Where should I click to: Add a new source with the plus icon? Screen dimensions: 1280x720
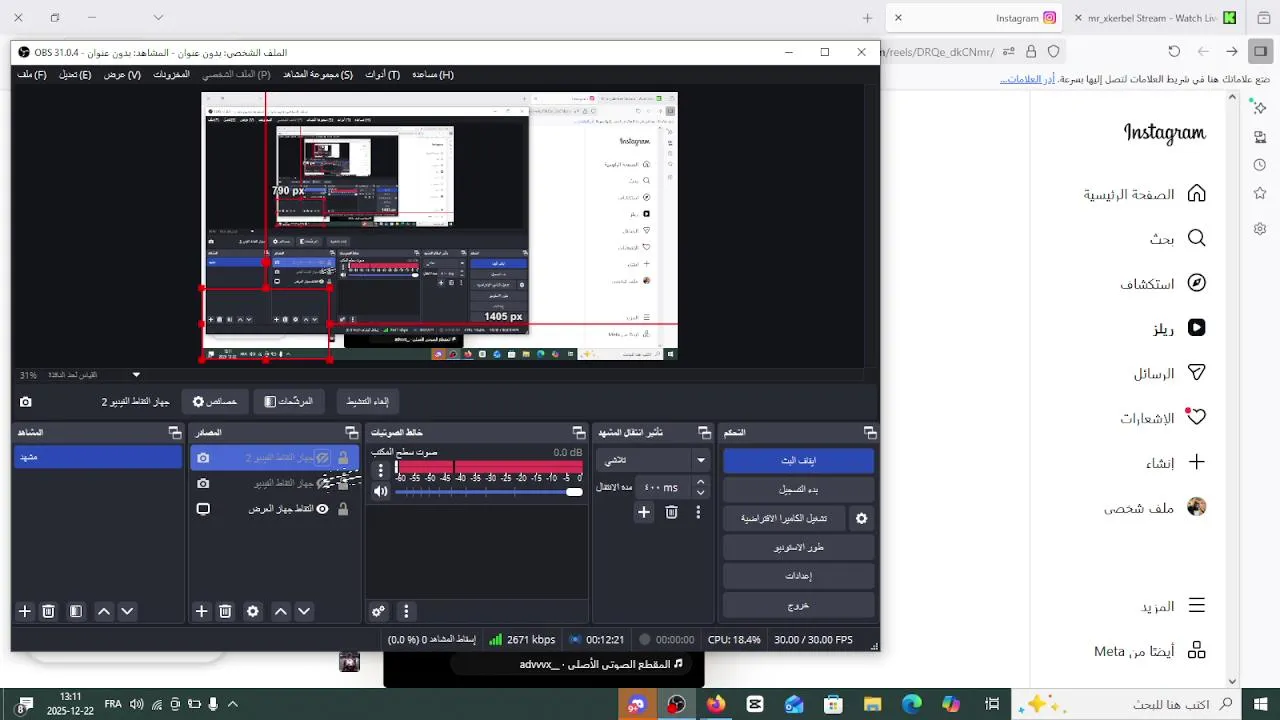point(201,611)
